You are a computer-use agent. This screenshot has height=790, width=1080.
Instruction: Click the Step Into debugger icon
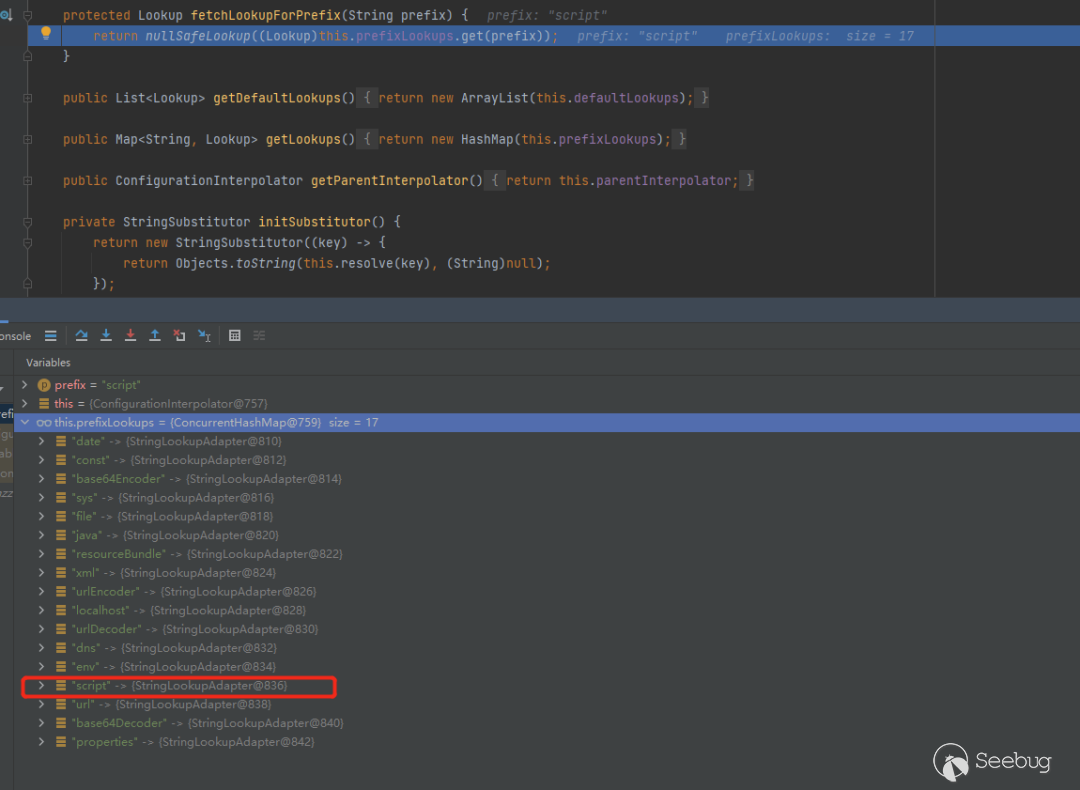pyautogui.click(x=106, y=335)
